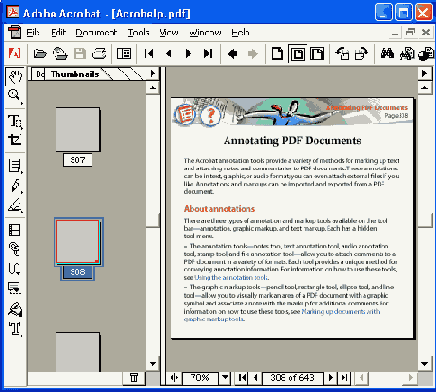The image size is (436, 392).
Task: Click document scroll down arrow
Action: pyautogui.click(x=425, y=364)
